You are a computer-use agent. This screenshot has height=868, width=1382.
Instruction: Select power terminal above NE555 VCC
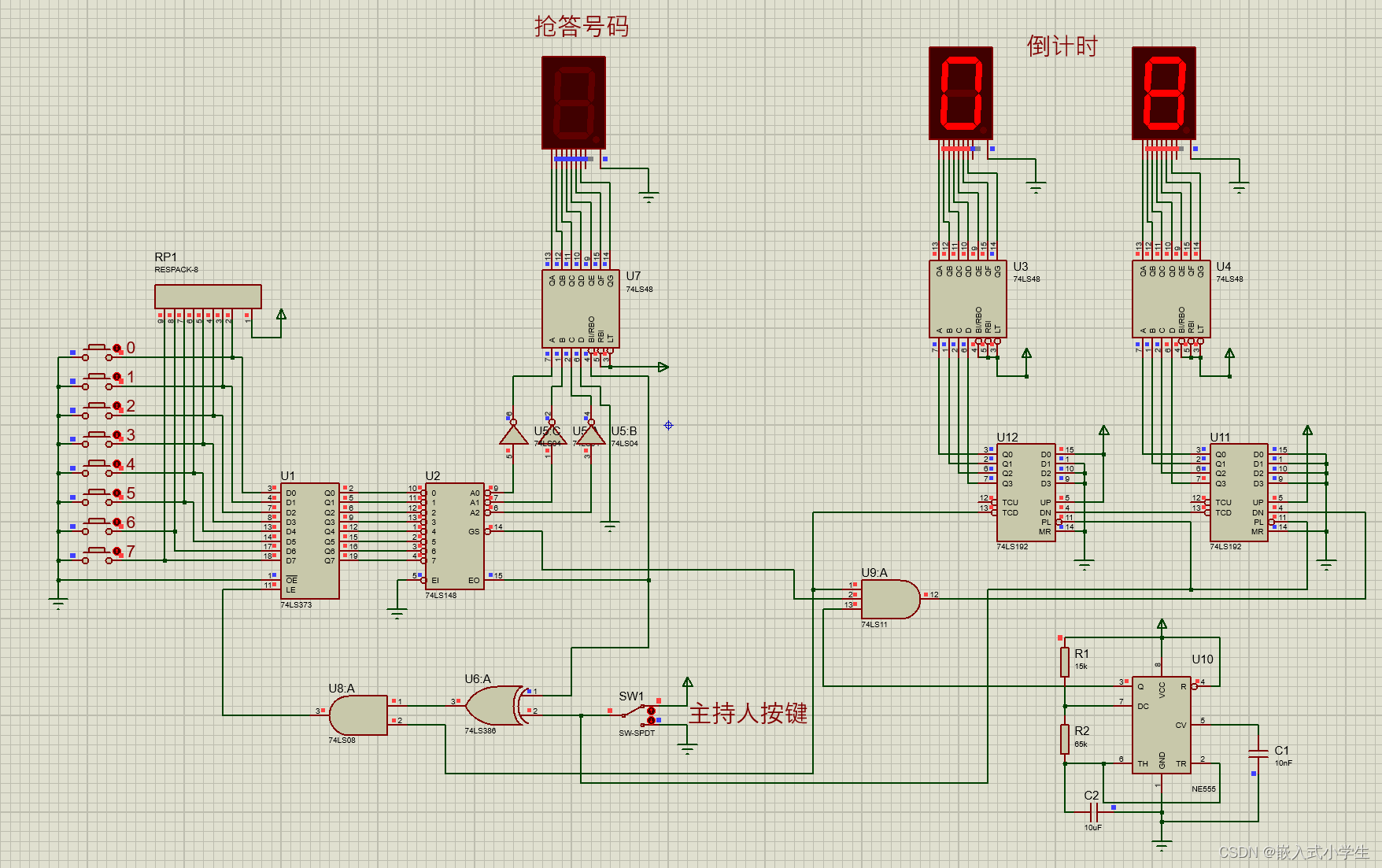tap(1162, 624)
